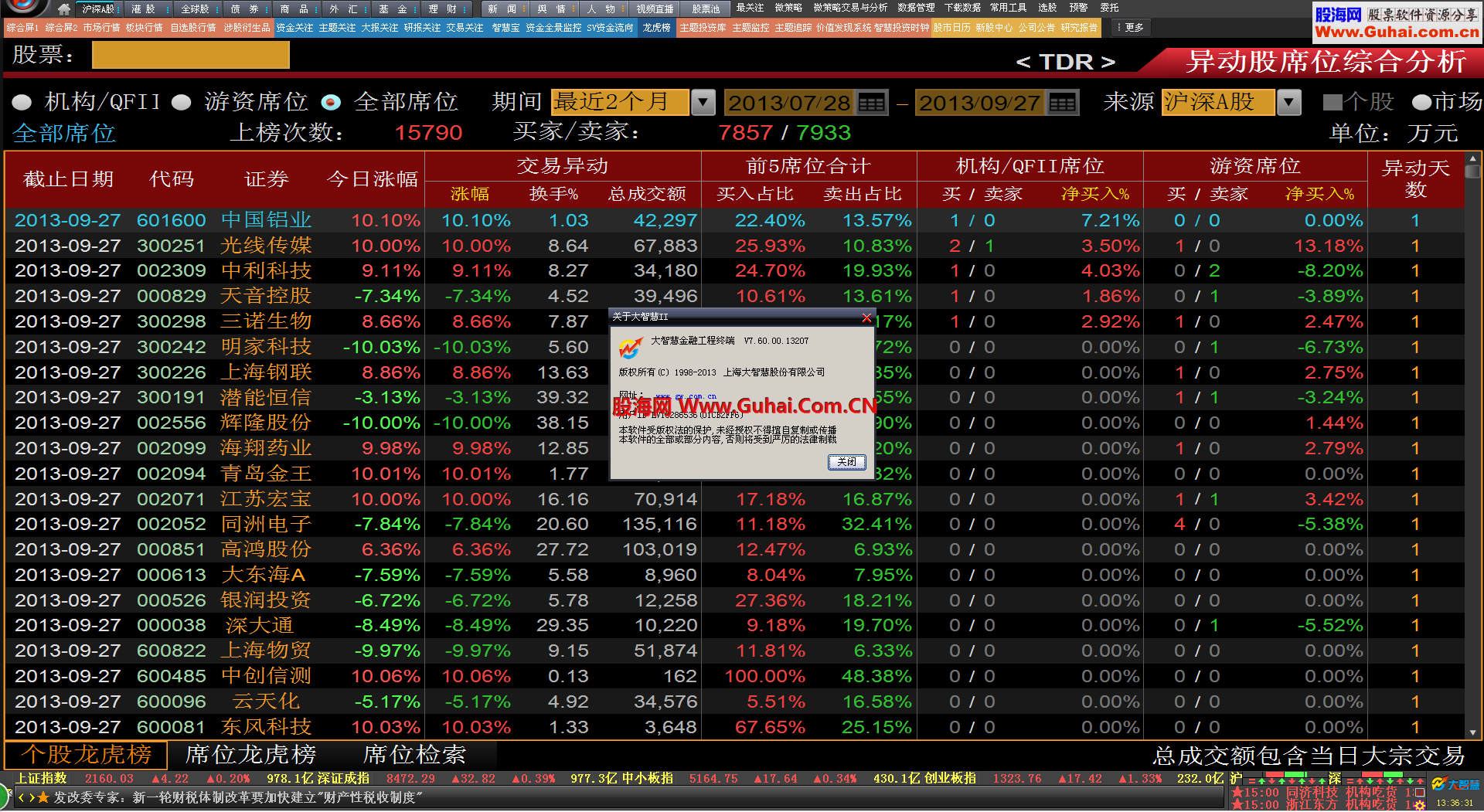Sort by 今日涨幅 column header

pos(373,179)
